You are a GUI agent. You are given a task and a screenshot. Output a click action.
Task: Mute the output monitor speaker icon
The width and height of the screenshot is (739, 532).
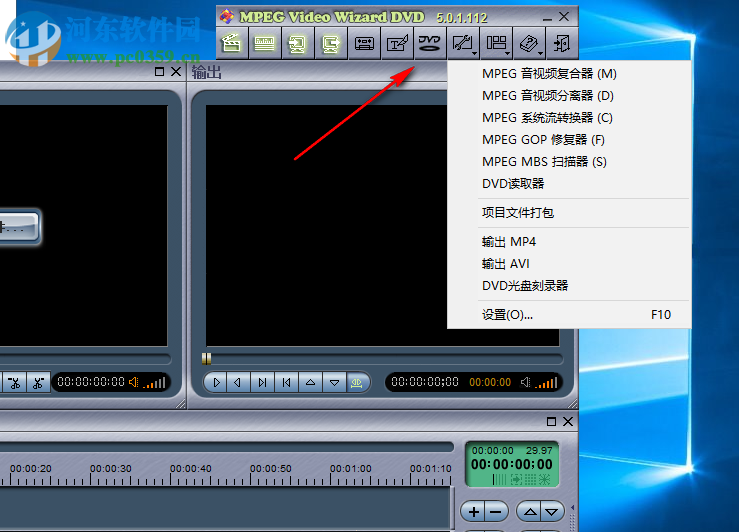[x=525, y=382]
